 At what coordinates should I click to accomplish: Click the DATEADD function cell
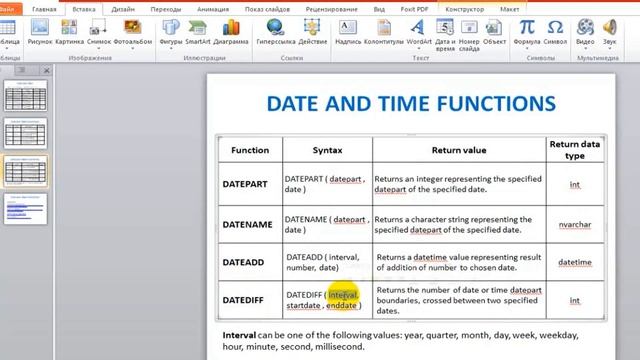coord(250,262)
